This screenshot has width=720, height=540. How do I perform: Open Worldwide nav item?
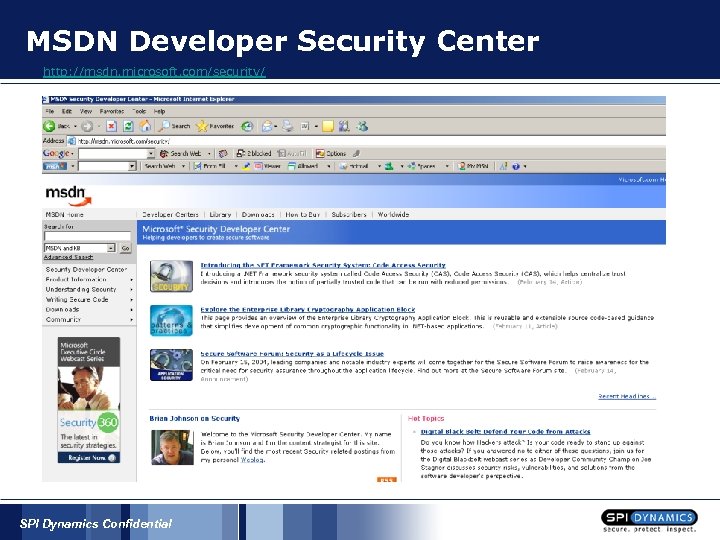(393, 214)
